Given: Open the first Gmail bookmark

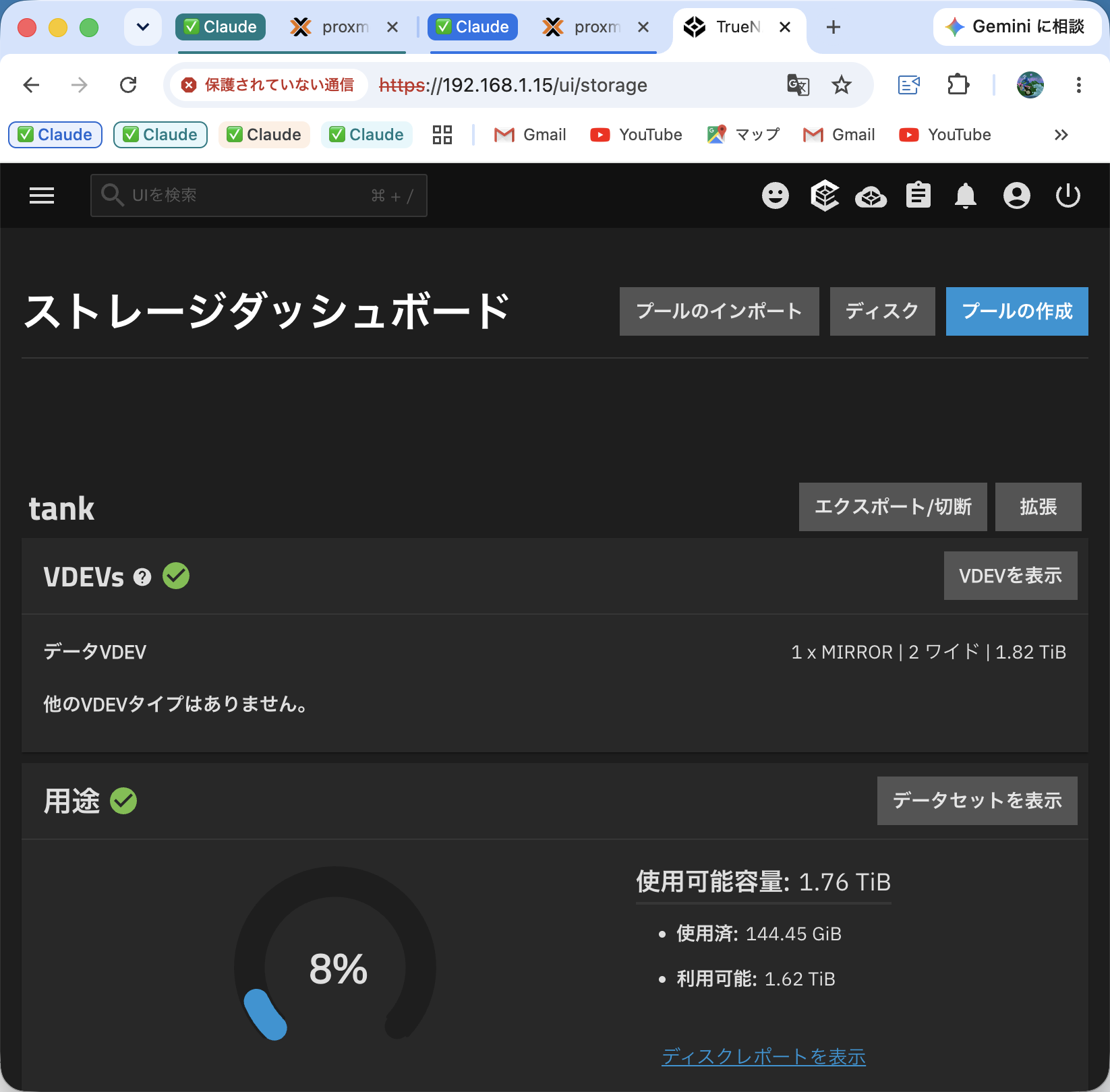Looking at the screenshot, I should coord(530,135).
